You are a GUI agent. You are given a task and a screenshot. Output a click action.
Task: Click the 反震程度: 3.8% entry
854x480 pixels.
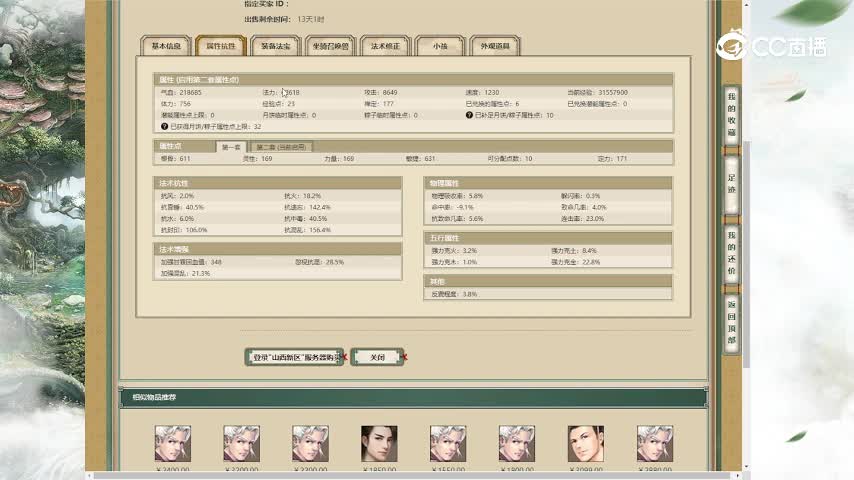[454, 294]
